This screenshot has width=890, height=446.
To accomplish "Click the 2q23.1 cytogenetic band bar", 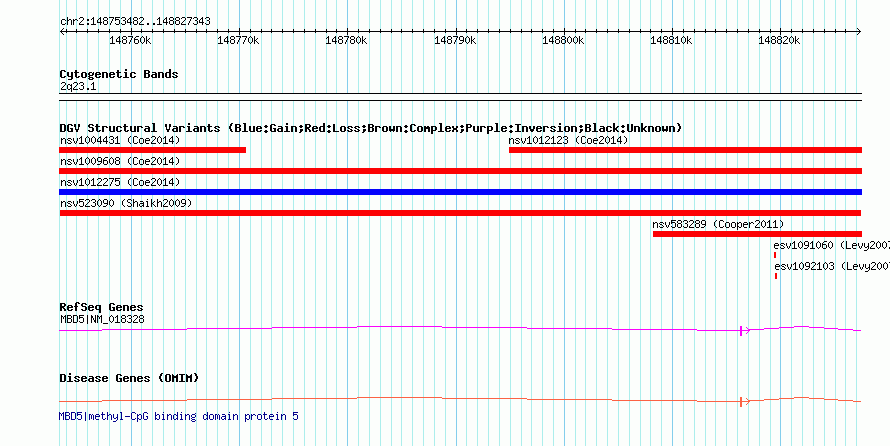I will pyautogui.click(x=460, y=96).
